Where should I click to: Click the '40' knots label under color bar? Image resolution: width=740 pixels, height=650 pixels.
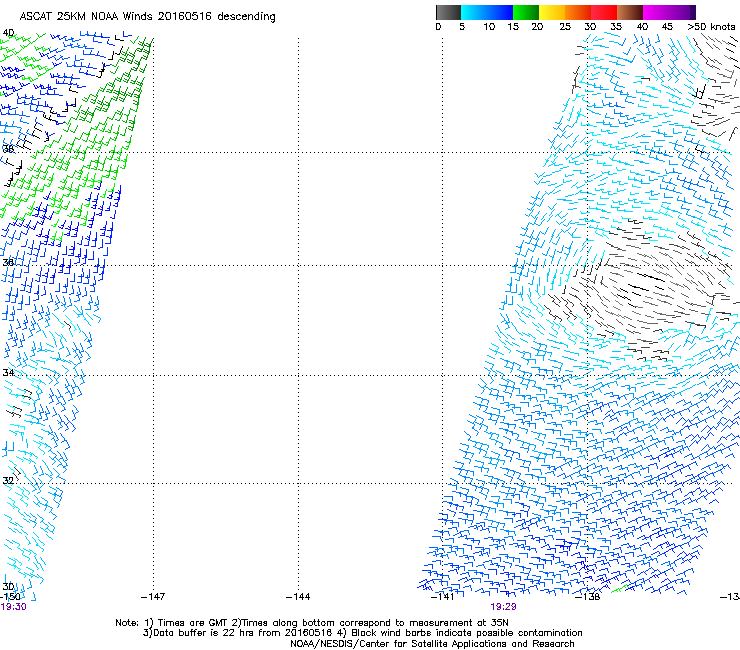[x=642, y=27]
